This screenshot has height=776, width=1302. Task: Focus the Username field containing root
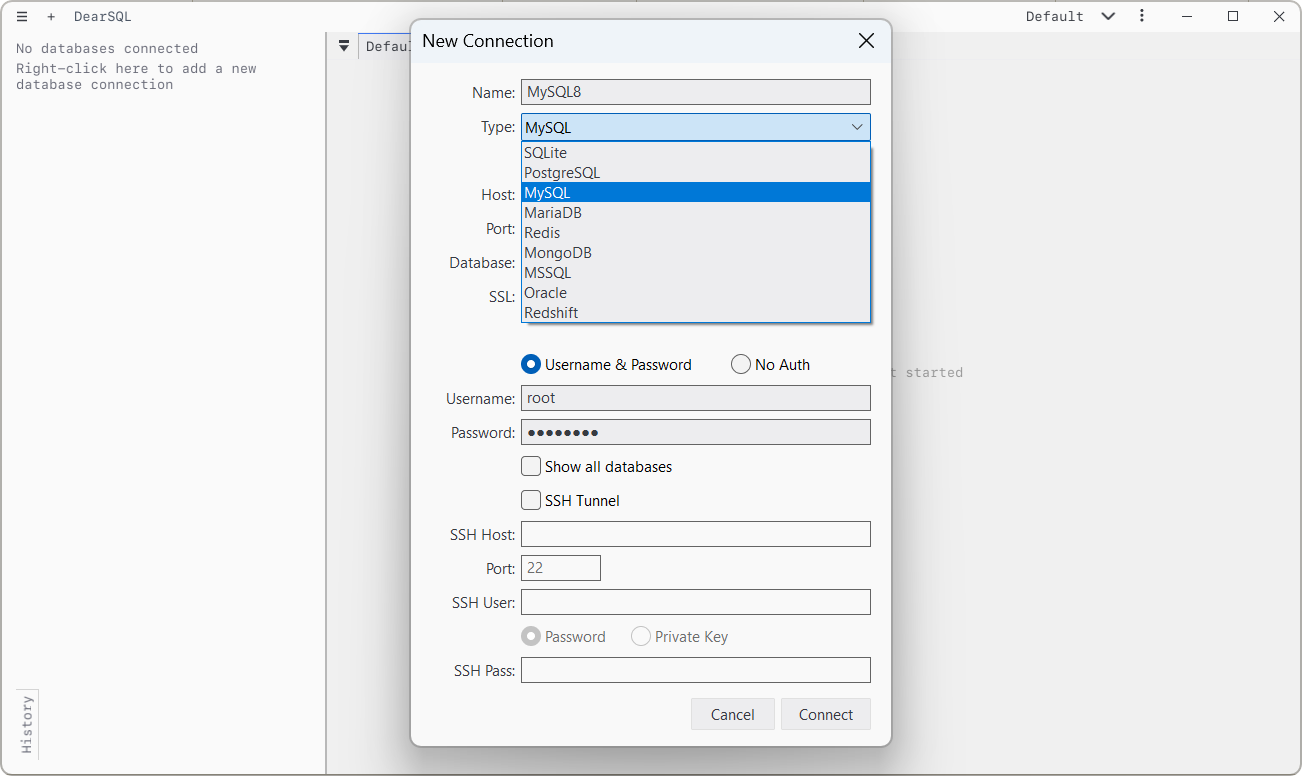[x=696, y=398]
